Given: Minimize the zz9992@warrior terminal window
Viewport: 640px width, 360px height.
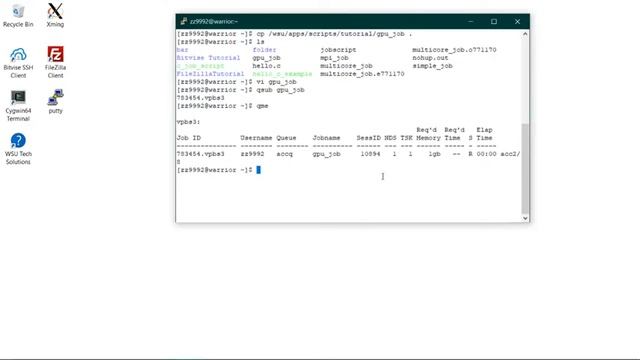Looking at the screenshot, I should 471,21.
